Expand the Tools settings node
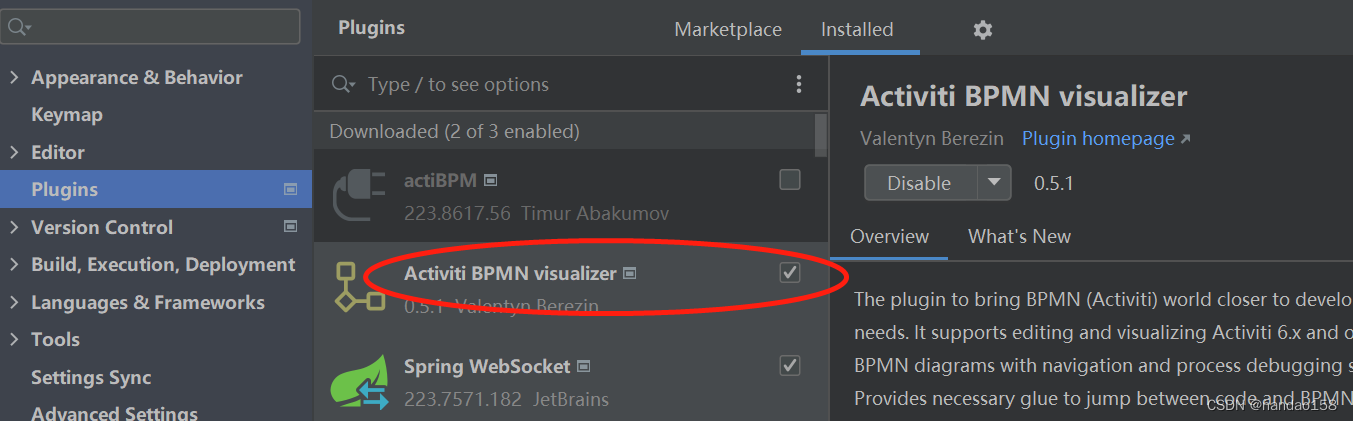The width and height of the screenshot is (1353, 421). 14,339
